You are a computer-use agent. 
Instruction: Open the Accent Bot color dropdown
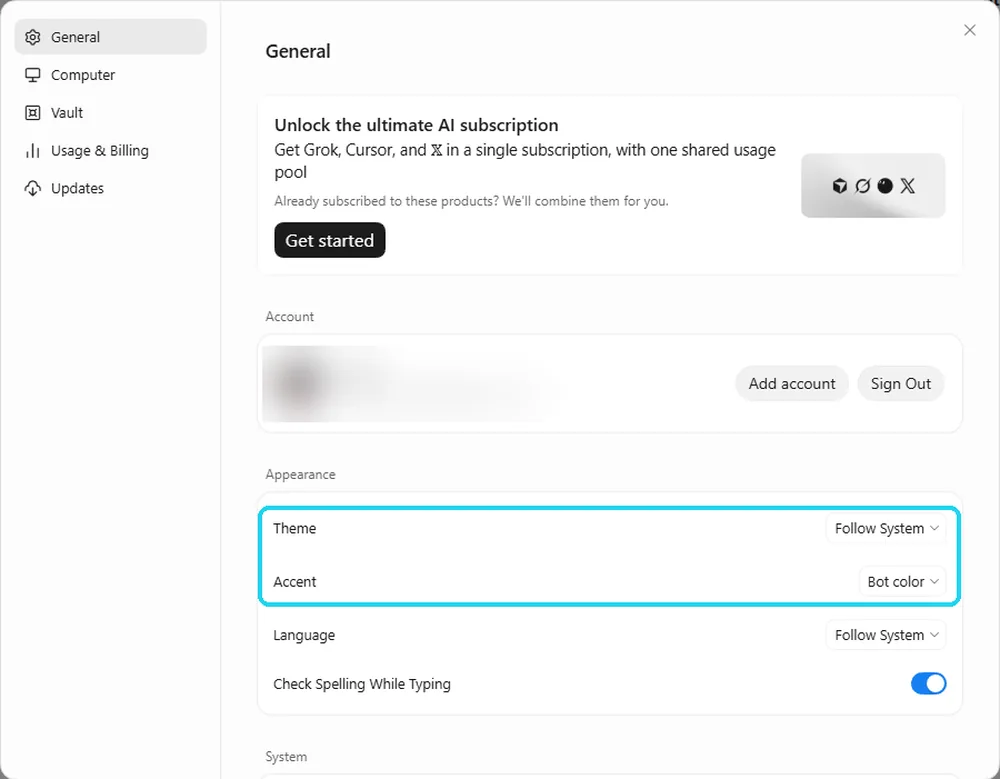click(x=902, y=582)
